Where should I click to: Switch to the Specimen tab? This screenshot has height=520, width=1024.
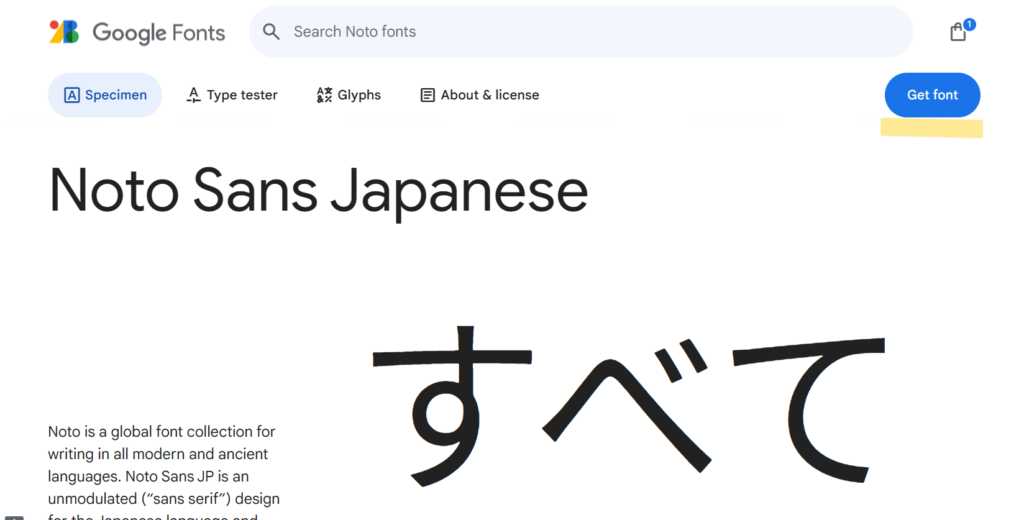105,95
